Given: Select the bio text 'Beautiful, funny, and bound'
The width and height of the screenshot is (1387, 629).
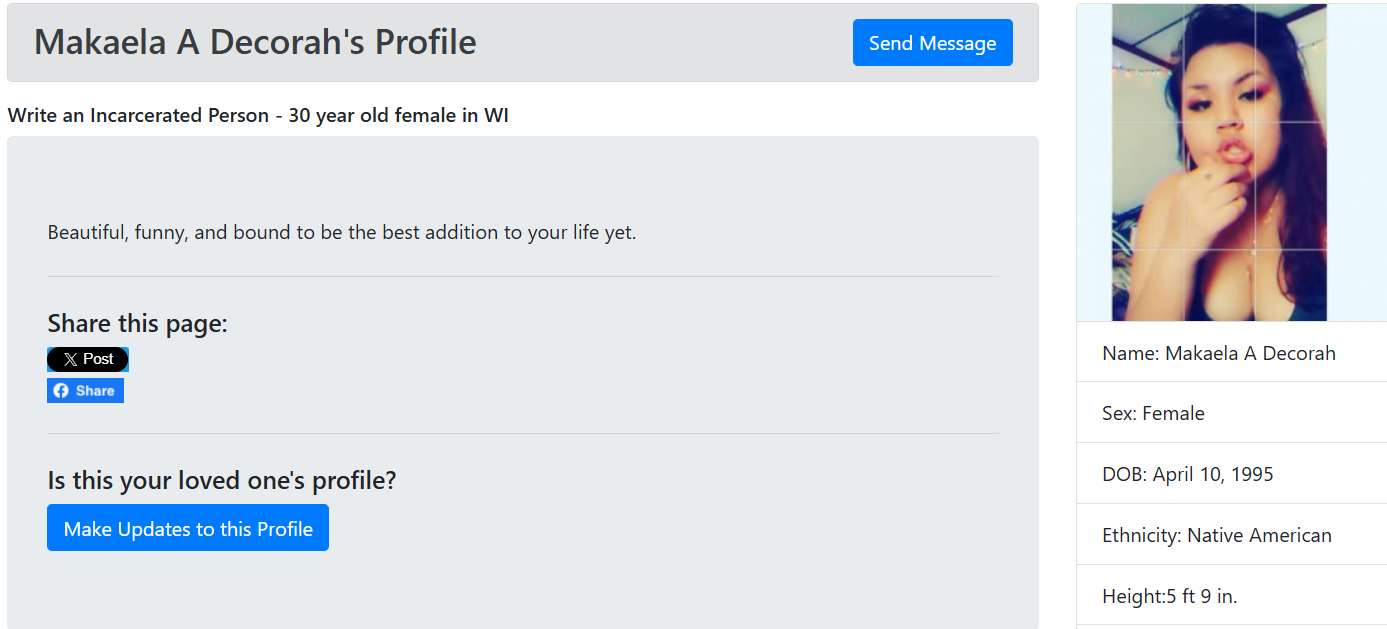Looking at the screenshot, I should pos(342,233).
